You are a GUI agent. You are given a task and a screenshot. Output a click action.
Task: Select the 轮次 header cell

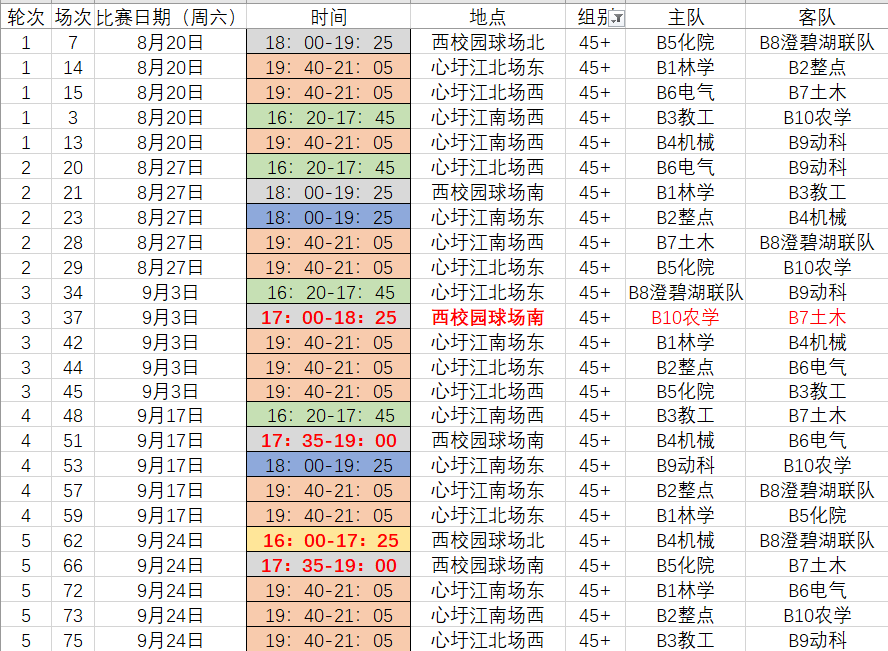(25, 18)
